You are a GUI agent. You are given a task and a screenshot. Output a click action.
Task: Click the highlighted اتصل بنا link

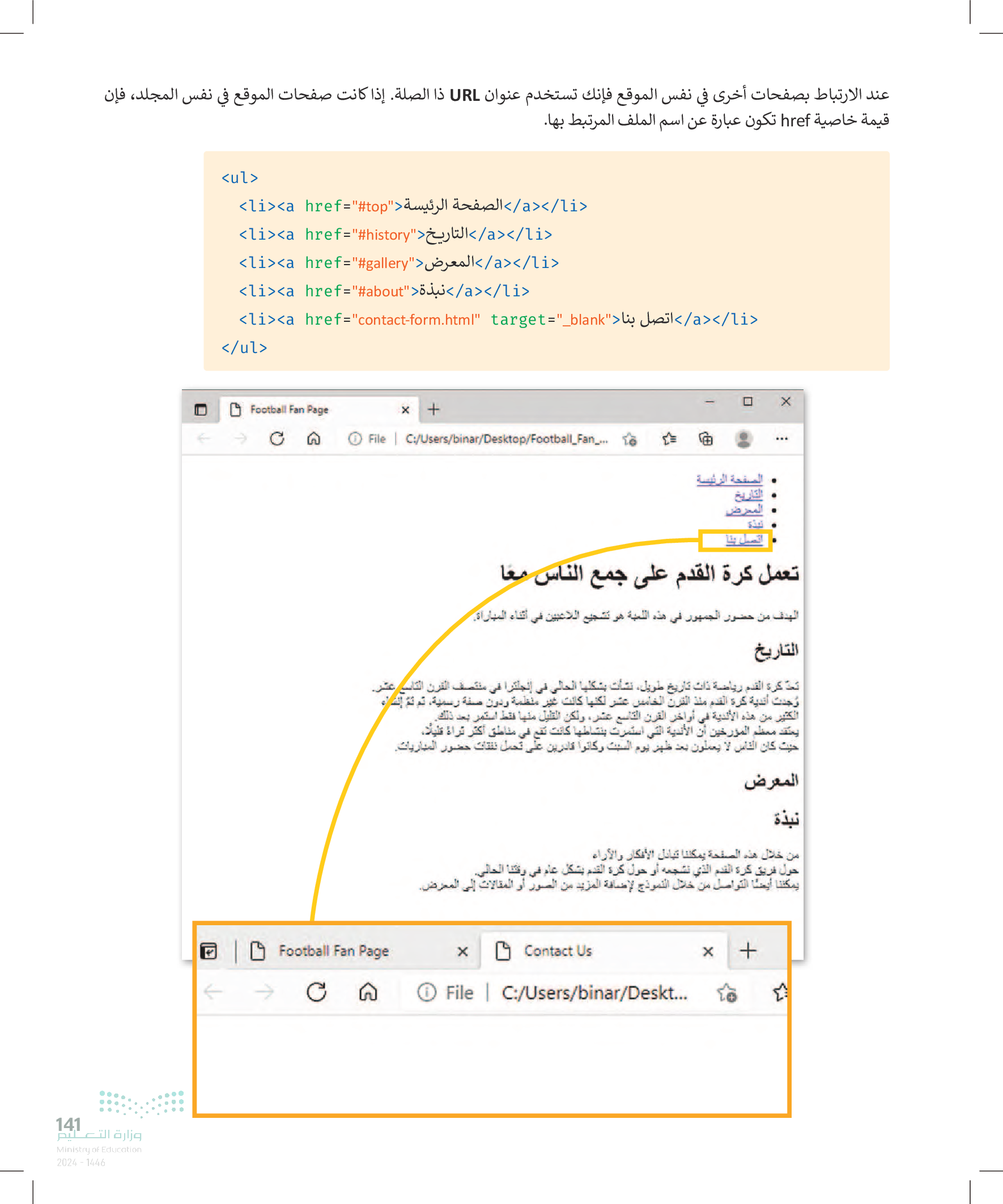click(x=744, y=539)
